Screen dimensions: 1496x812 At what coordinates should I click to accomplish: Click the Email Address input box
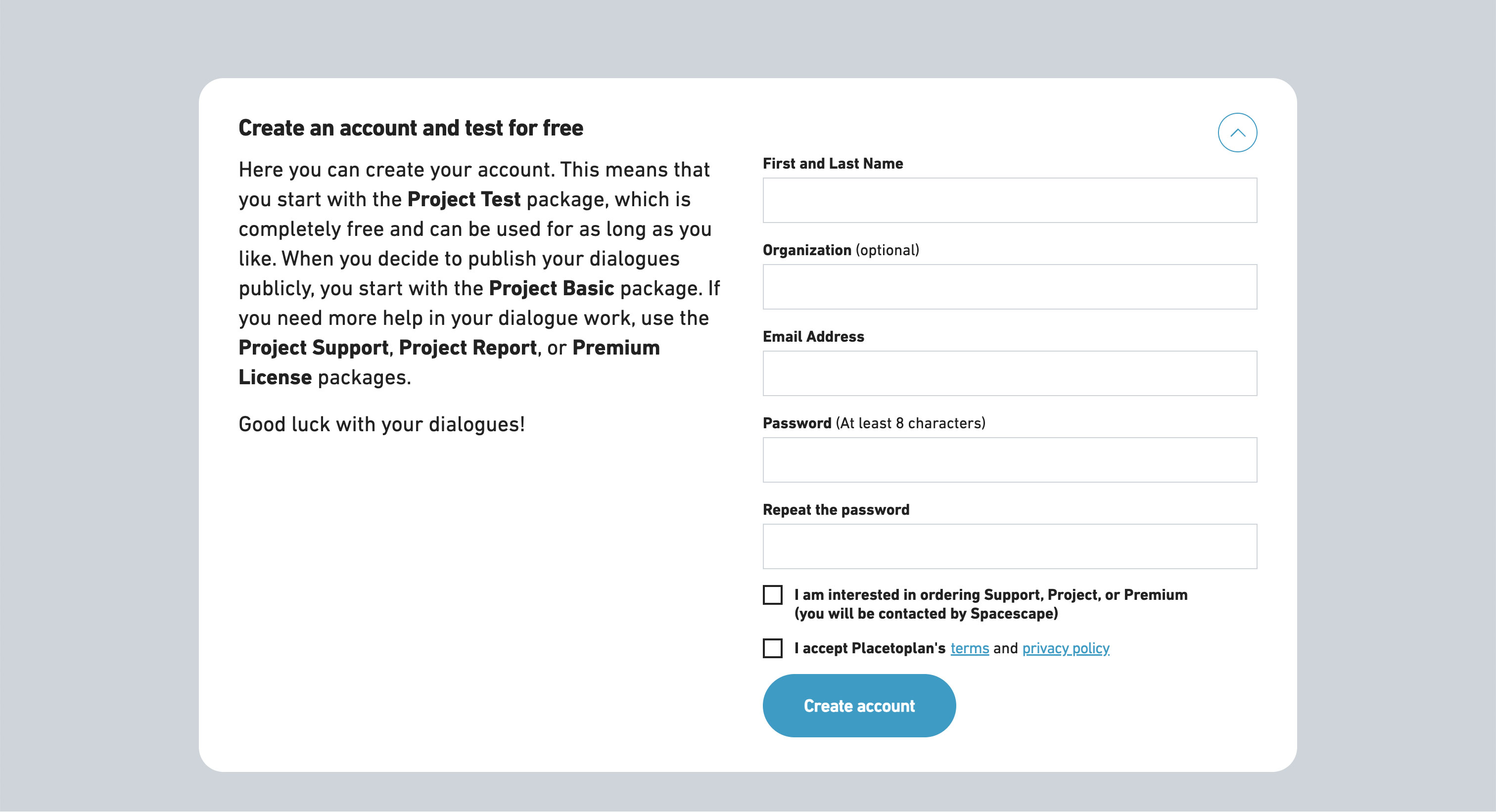[x=1009, y=373]
